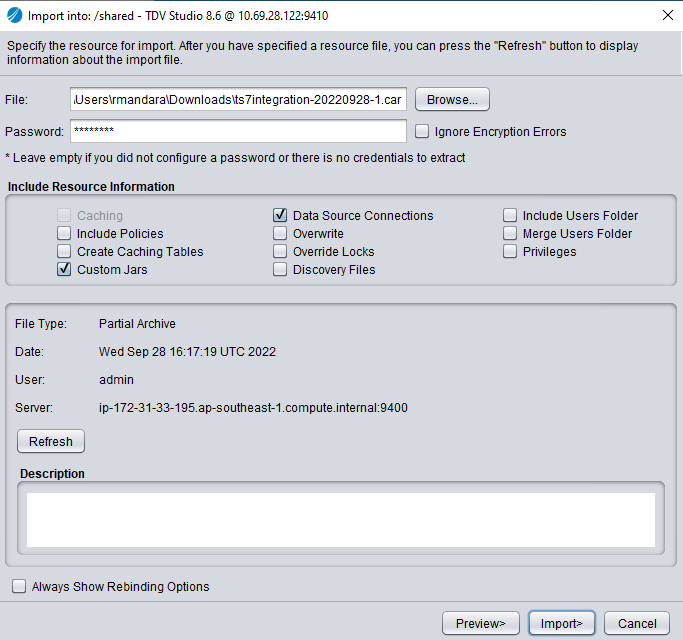Open the Preview> step
Screen dimensions: 683x640
point(480,623)
